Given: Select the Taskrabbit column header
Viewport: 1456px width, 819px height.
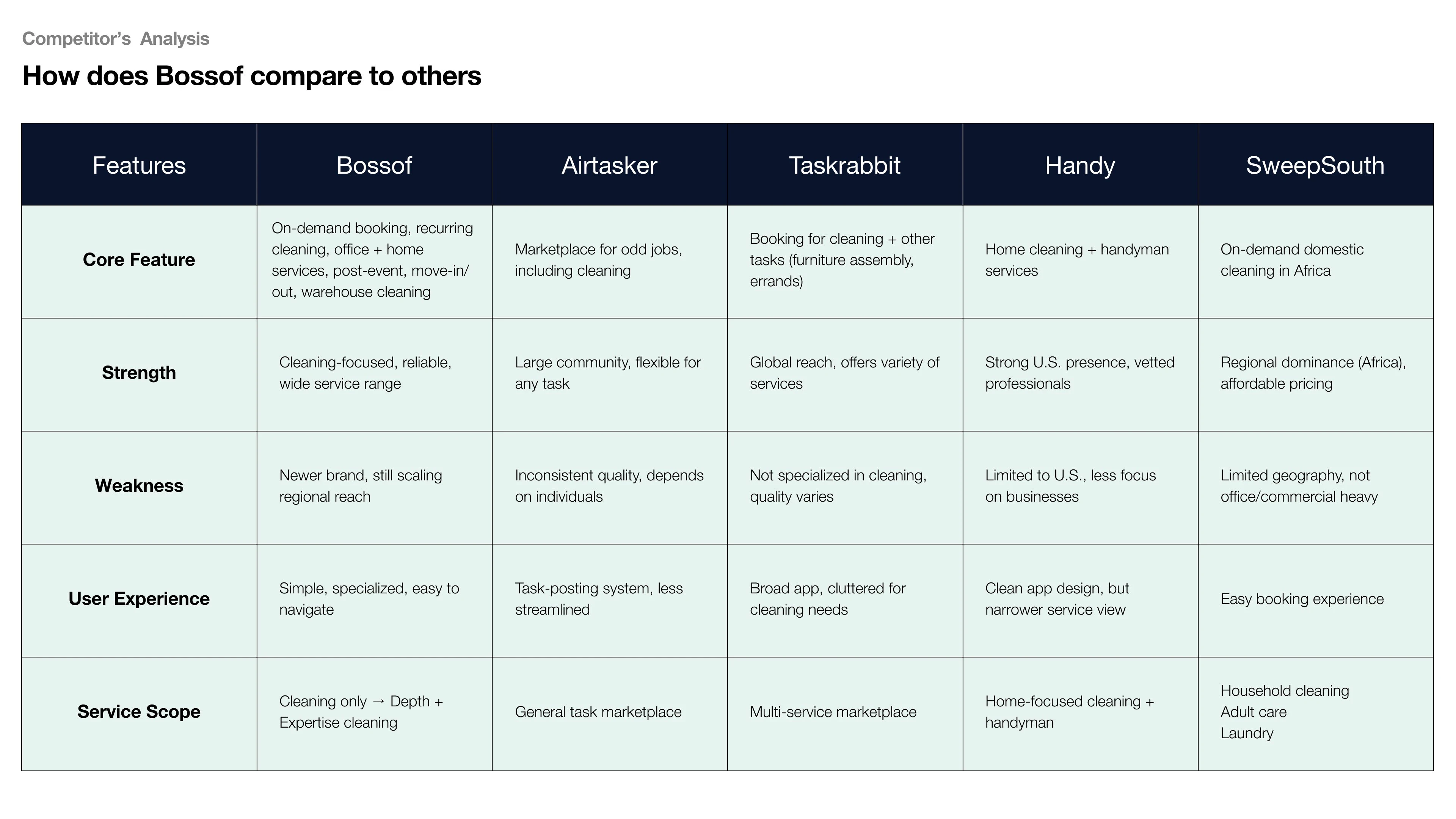Looking at the screenshot, I should 844,165.
